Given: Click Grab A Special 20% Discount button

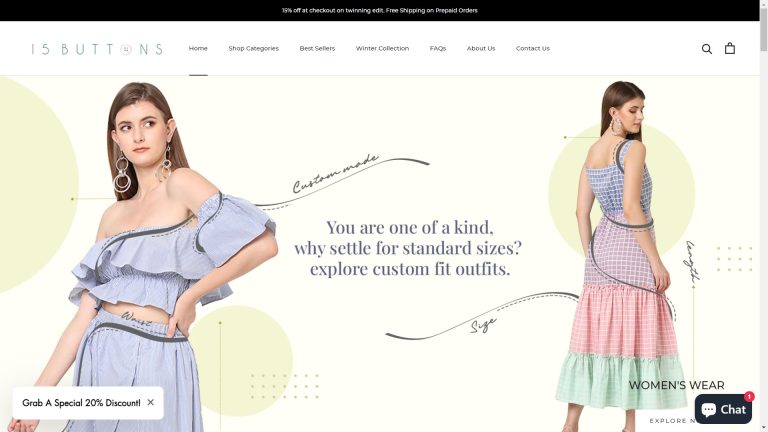Looking at the screenshot, I should 81,402.
